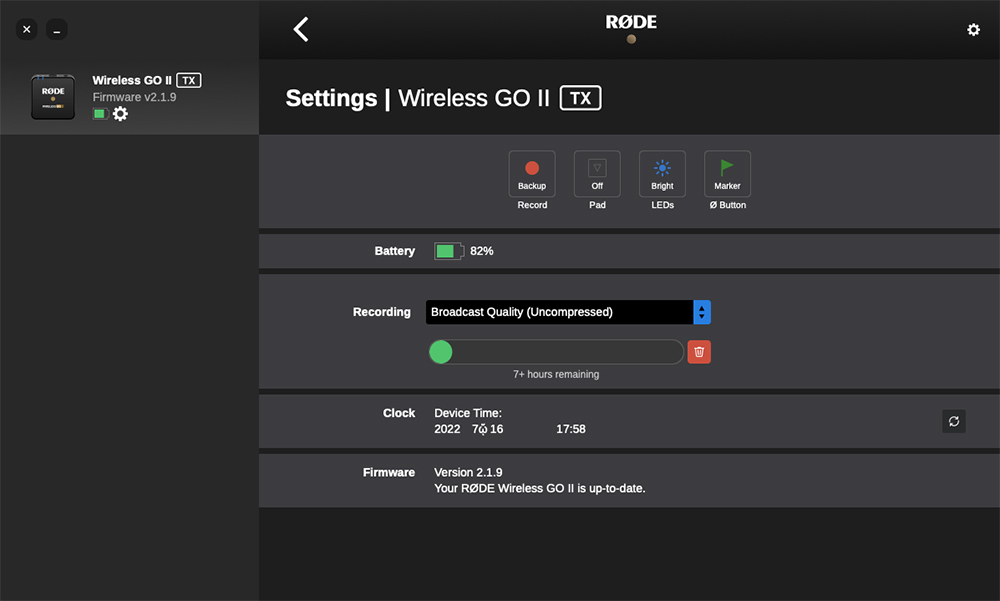The image size is (1000, 601).
Task: Click the Version 2.1.9 firmware text
Action: coord(468,472)
